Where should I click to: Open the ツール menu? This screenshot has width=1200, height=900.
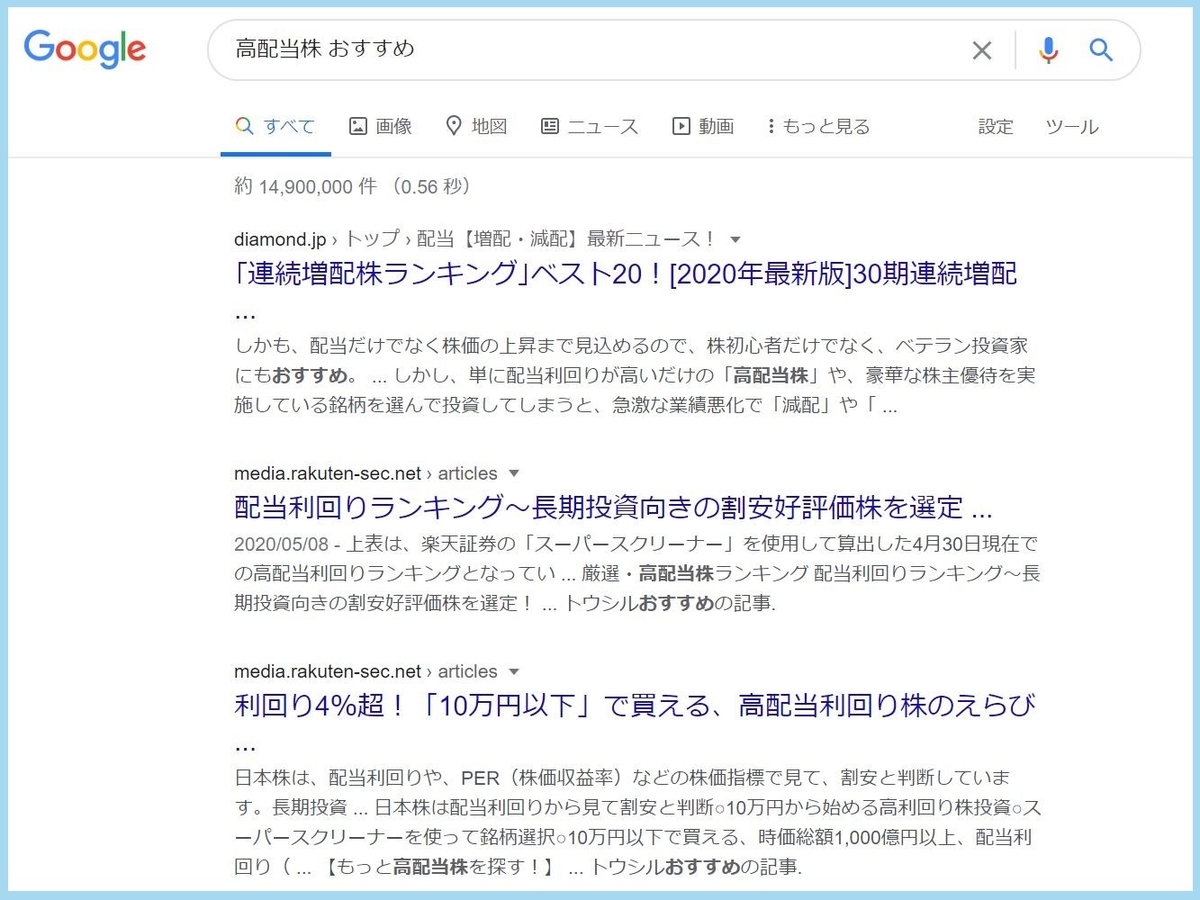tap(1072, 127)
